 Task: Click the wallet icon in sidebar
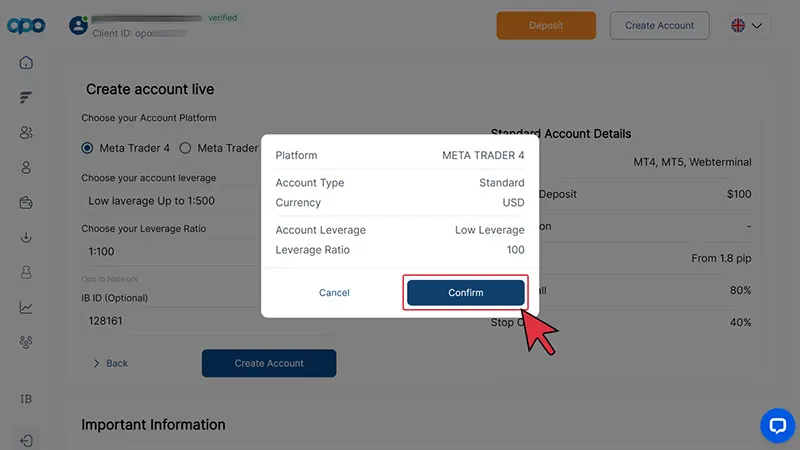pos(26,202)
